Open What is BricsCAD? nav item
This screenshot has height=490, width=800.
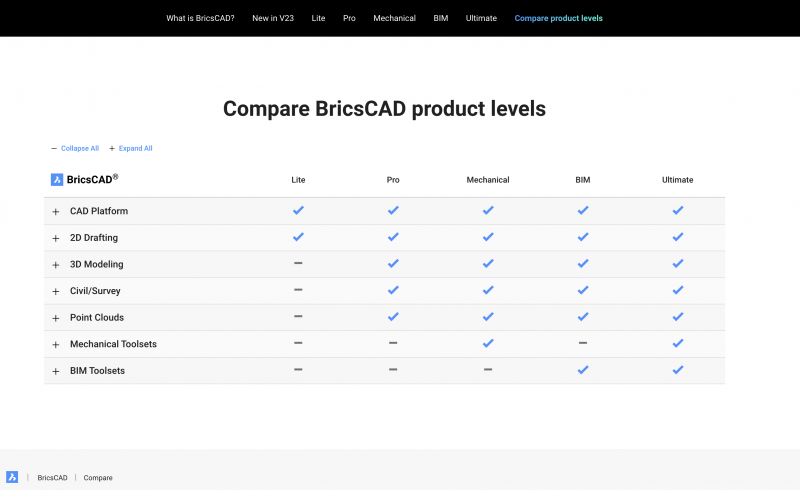201,18
